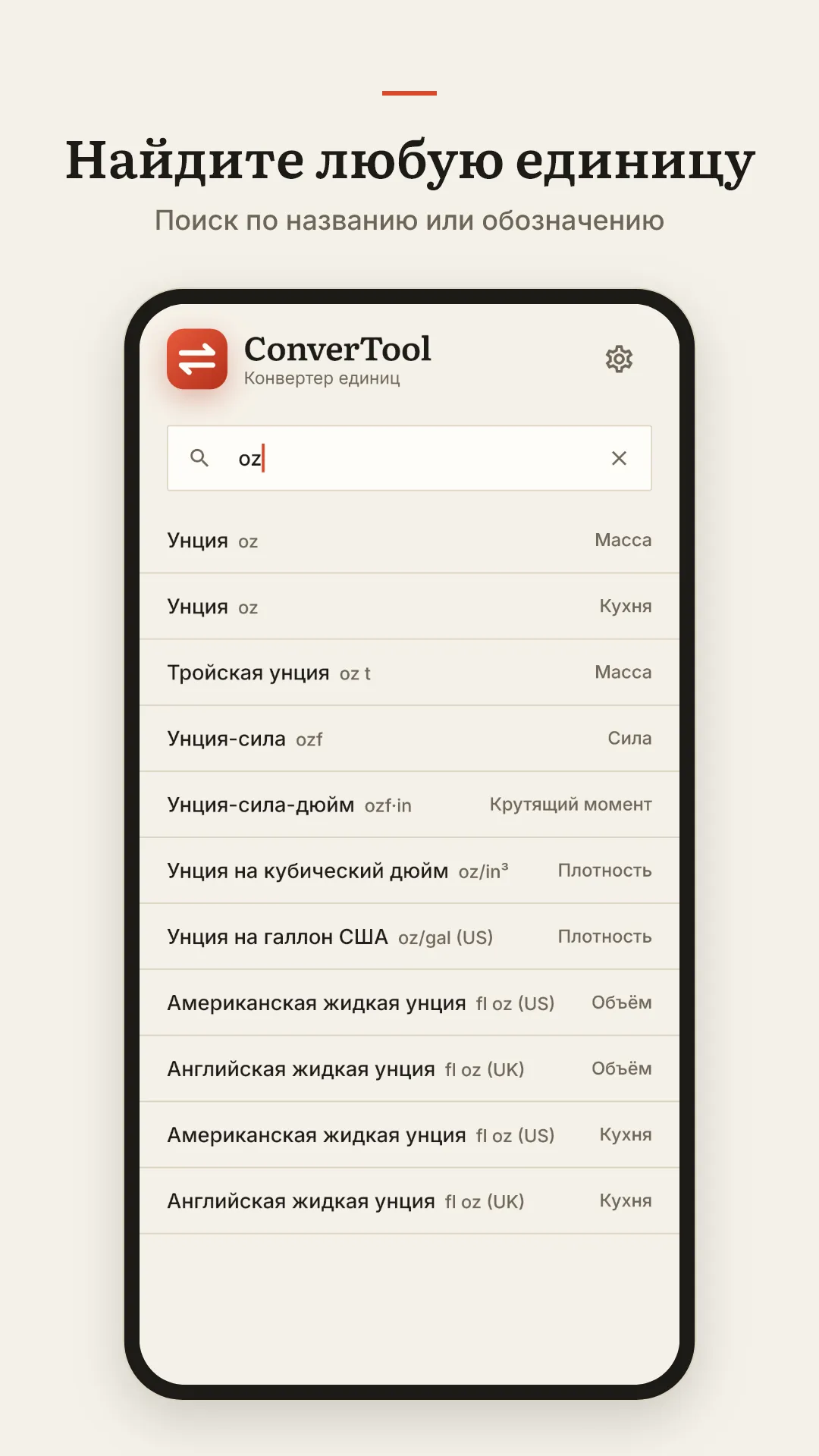Screen dimensions: 819x1456
Task: Pick Американская жидкая унция under Кухня
Action: point(409,1134)
